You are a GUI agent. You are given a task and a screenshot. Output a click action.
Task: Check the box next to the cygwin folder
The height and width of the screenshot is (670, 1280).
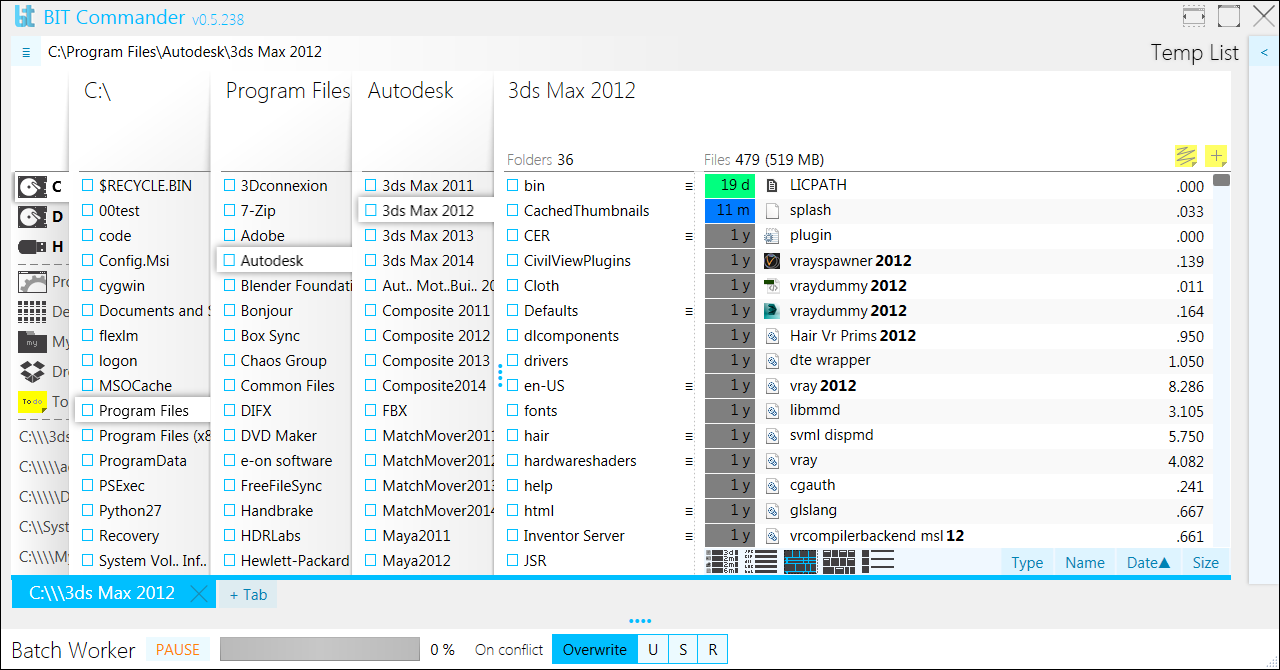pos(88,286)
